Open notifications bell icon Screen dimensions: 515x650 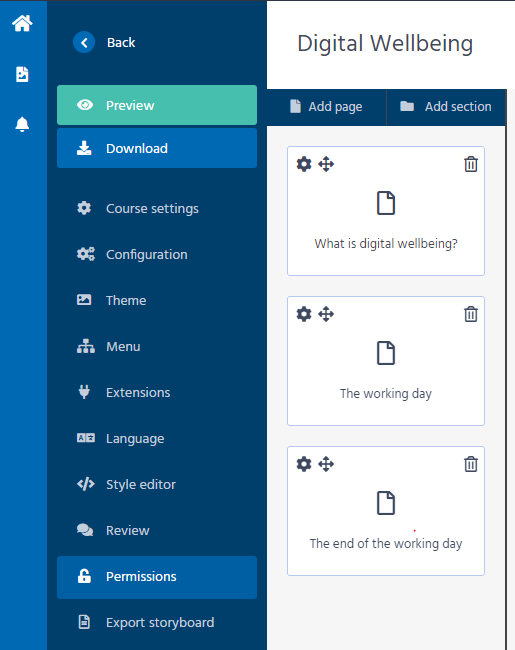tap(22, 124)
